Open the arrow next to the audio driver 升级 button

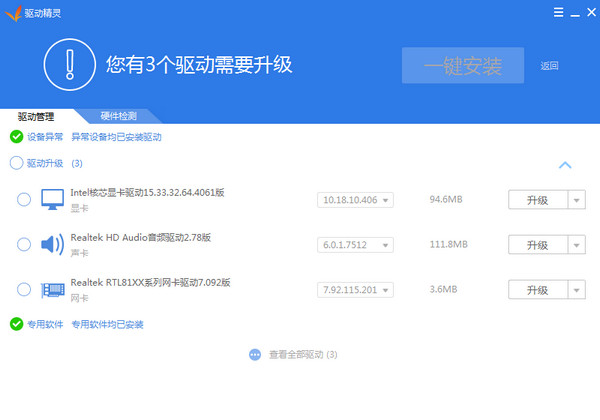(x=576, y=245)
